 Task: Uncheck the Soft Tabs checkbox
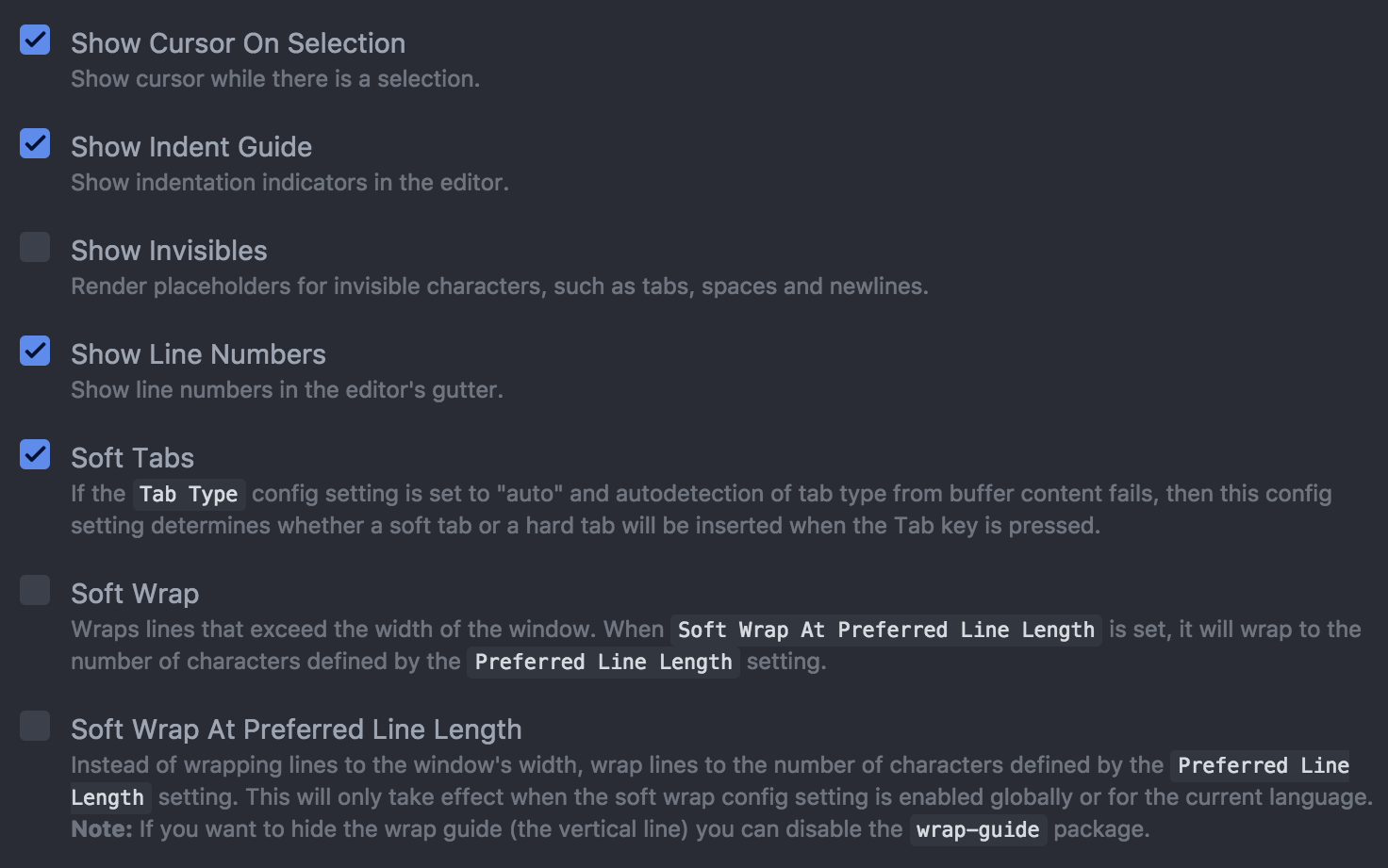[x=35, y=454]
